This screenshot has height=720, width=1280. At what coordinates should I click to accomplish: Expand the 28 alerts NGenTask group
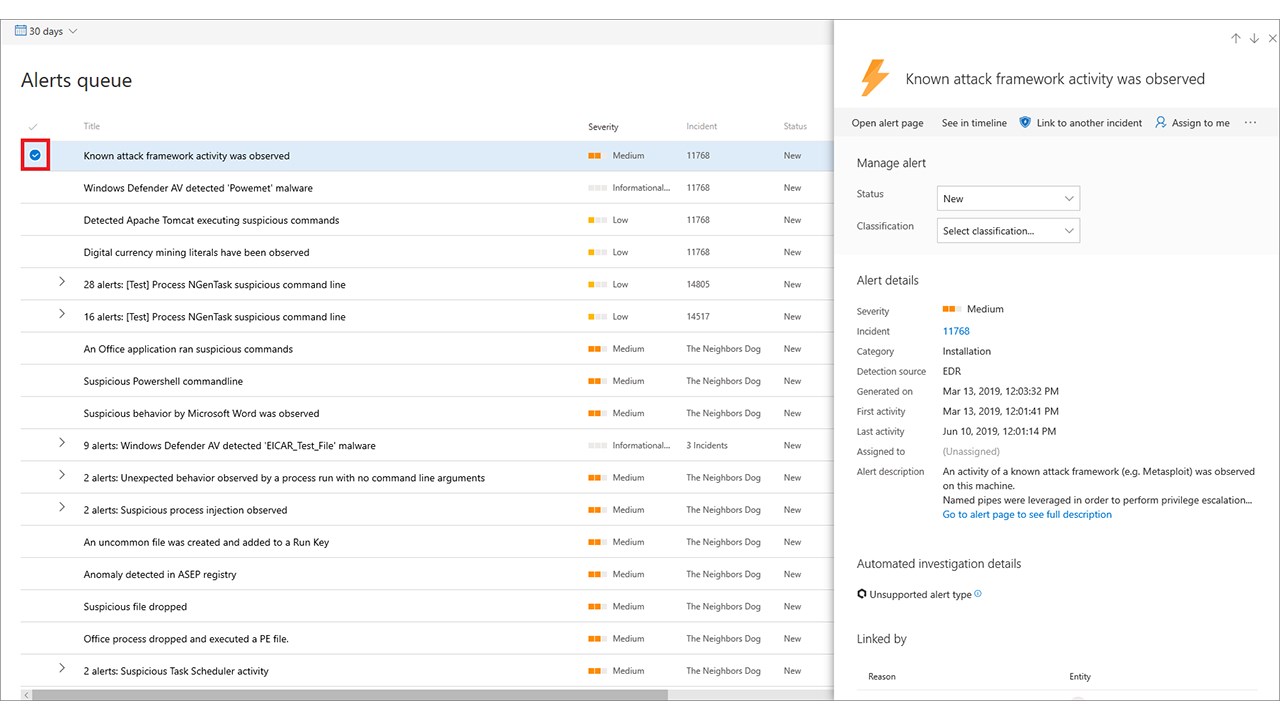62,283
